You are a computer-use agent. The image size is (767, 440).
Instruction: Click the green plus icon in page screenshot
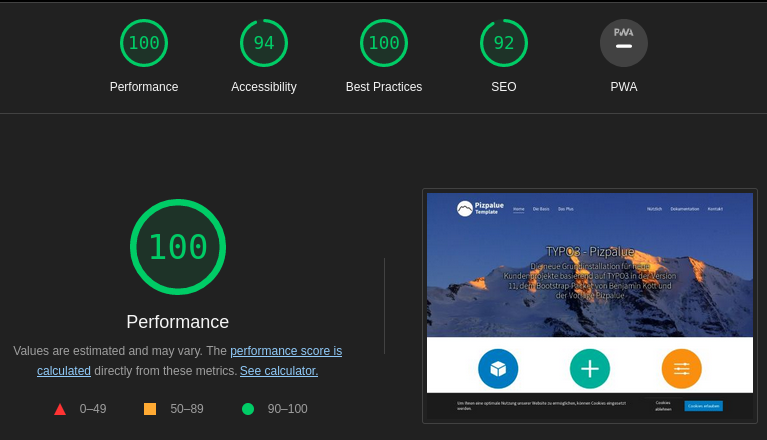pyautogui.click(x=590, y=369)
